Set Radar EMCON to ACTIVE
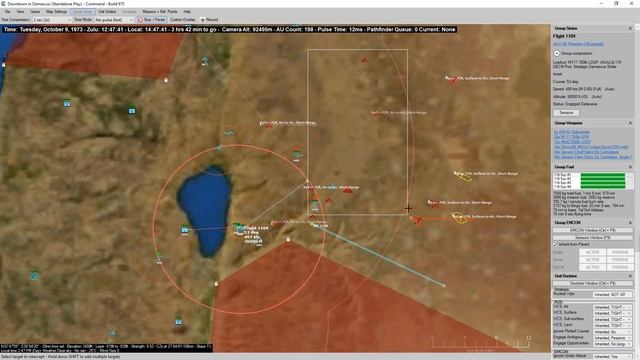Image resolution: width=640 pixels, height=360 pixels. [592, 252]
